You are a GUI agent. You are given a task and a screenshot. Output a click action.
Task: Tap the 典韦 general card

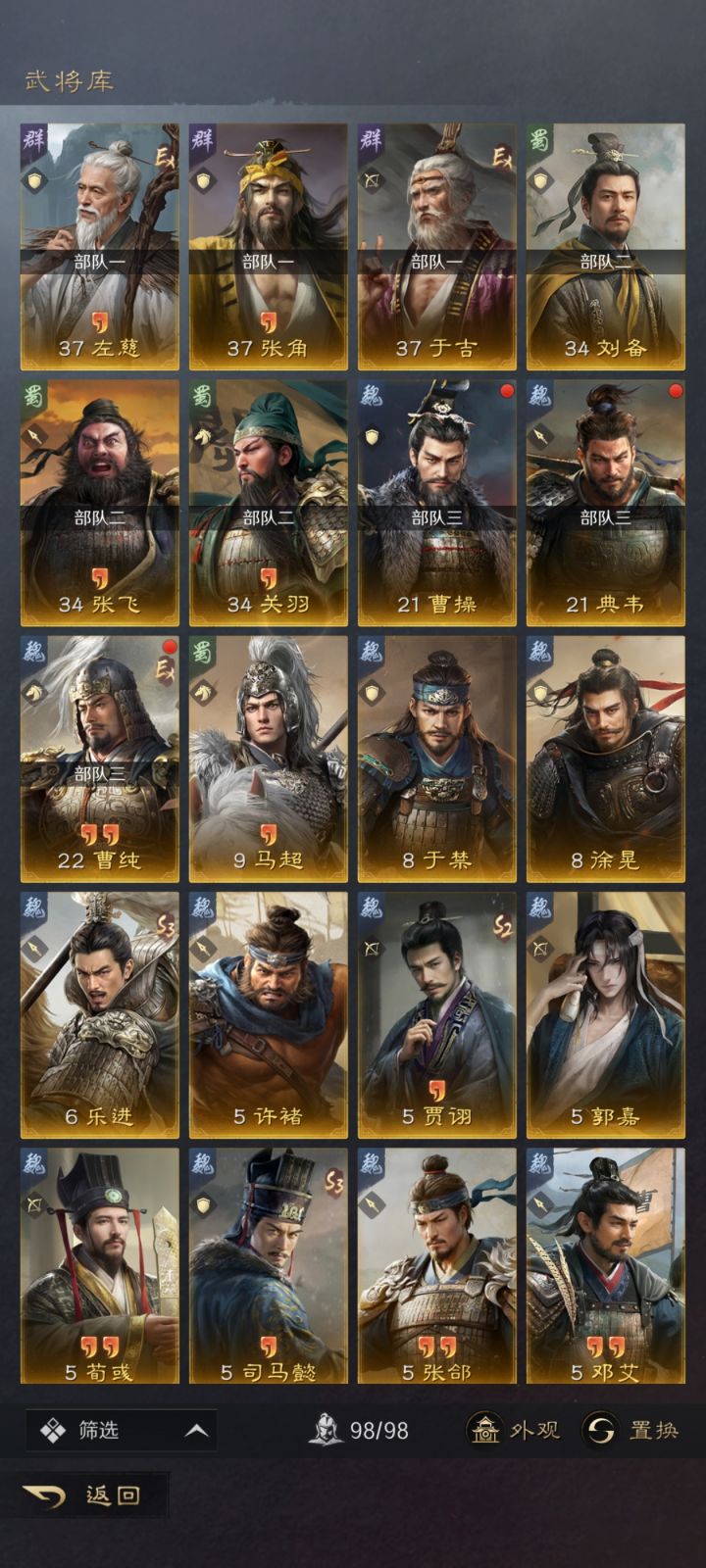605,503
